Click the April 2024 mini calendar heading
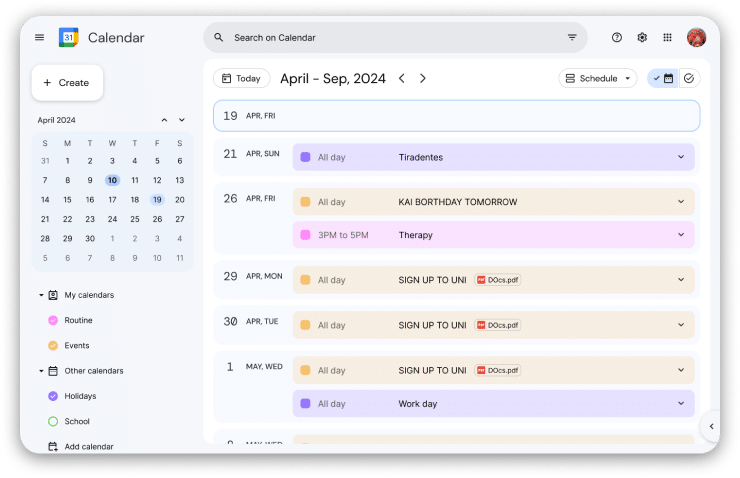The height and width of the screenshot is (478, 740). pyautogui.click(x=56, y=120)
